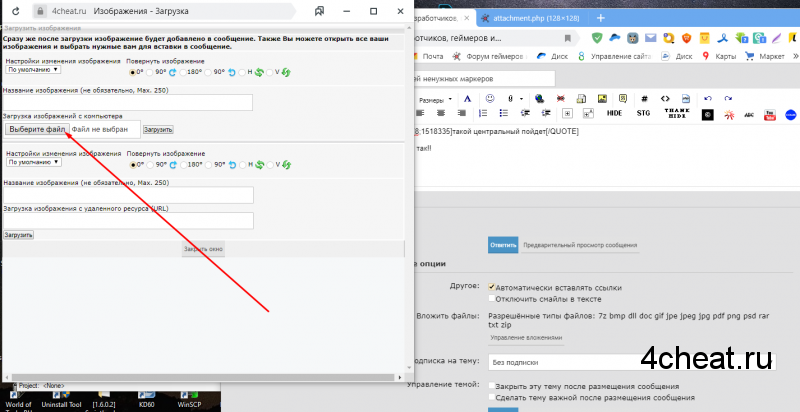Click the hash # code tag icon
800x412 pixels.
coord(644,99)
